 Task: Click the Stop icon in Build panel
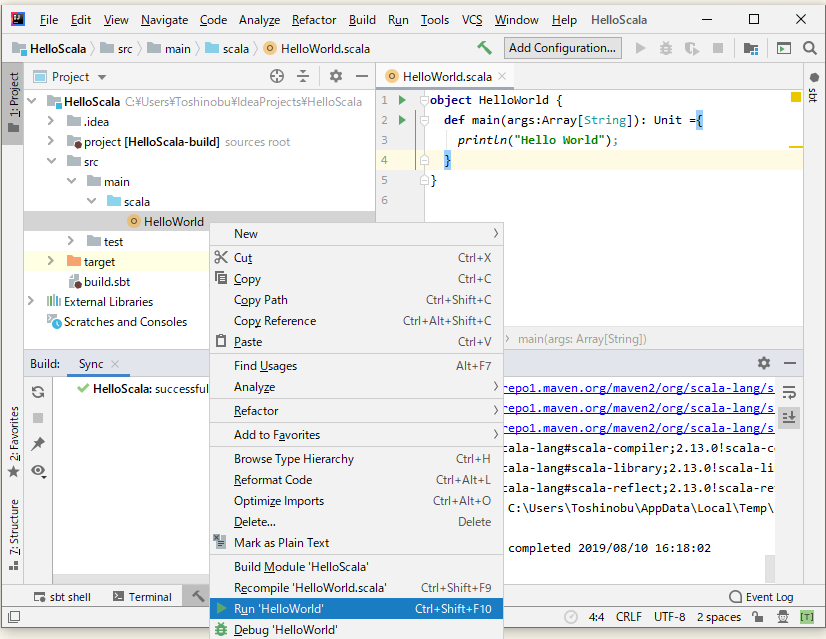tap(38, 418)
